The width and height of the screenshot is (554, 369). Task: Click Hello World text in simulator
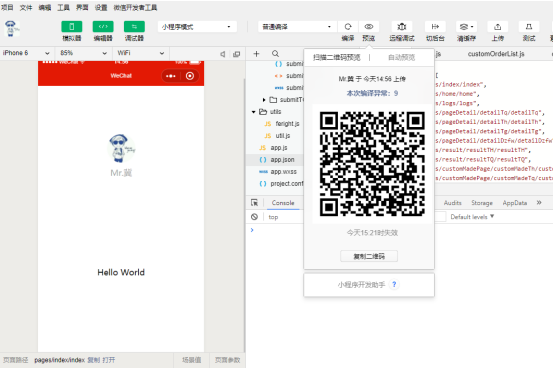pos(121,273)
